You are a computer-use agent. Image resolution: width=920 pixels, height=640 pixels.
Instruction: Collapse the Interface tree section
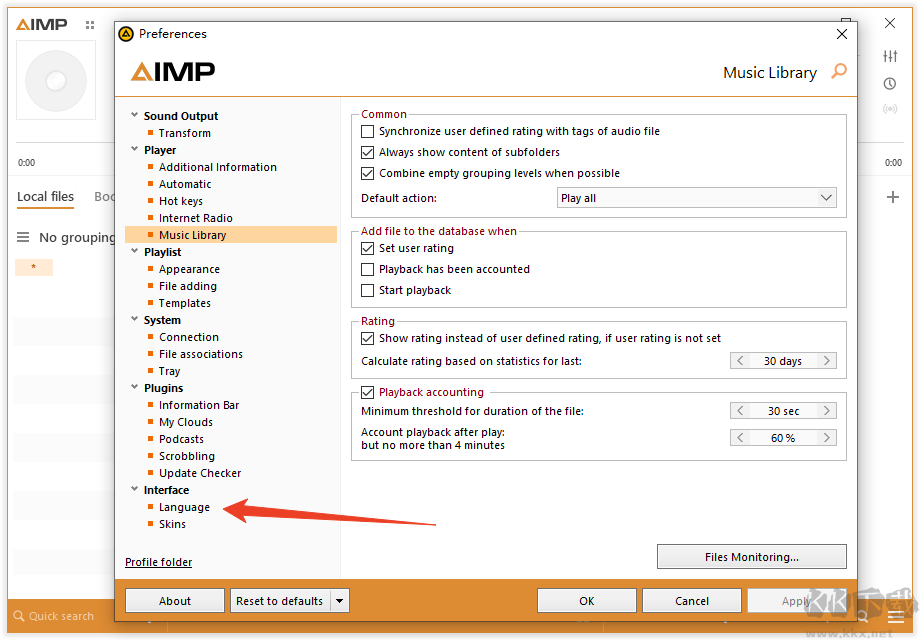click(134, 489)
